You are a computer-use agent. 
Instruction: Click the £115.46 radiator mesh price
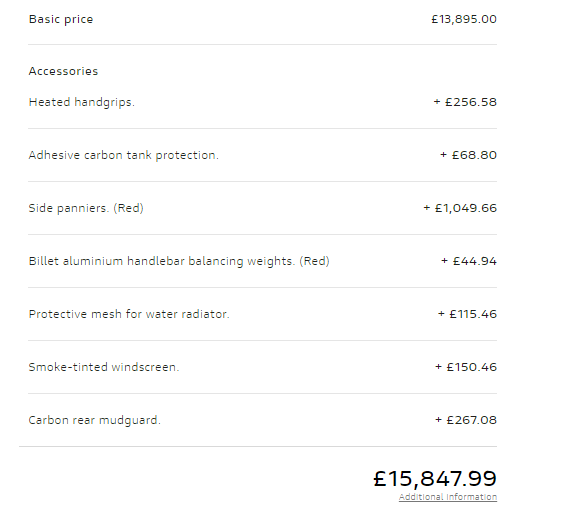tap(467, 314)
